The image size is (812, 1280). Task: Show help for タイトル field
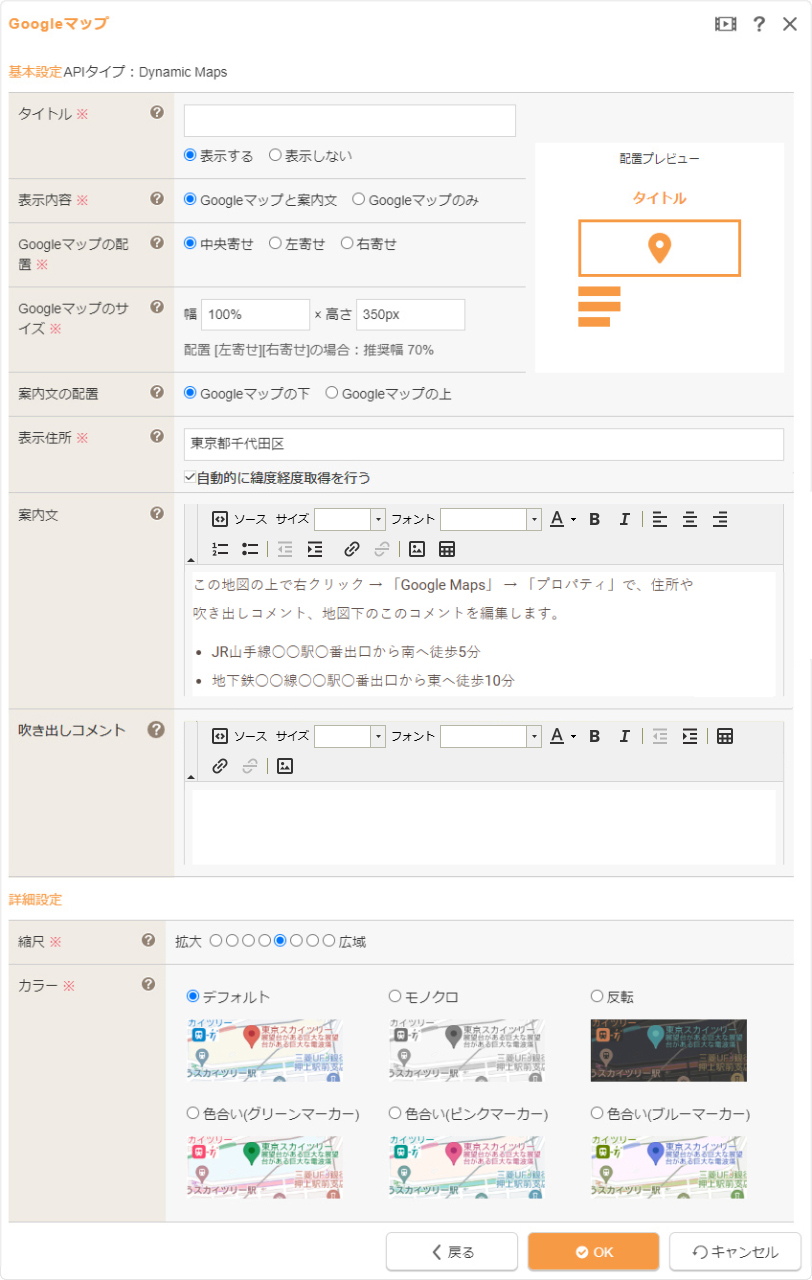tap(157, 112)
